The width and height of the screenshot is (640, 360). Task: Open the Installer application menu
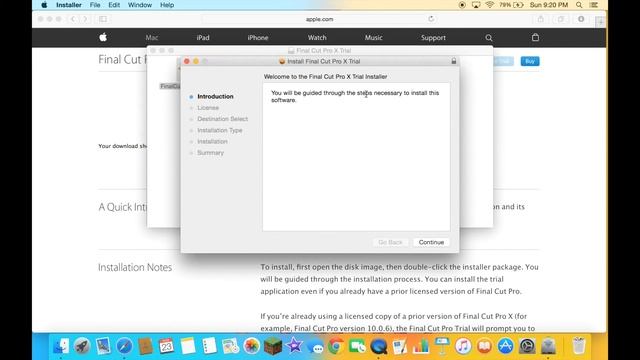[69, 5]
